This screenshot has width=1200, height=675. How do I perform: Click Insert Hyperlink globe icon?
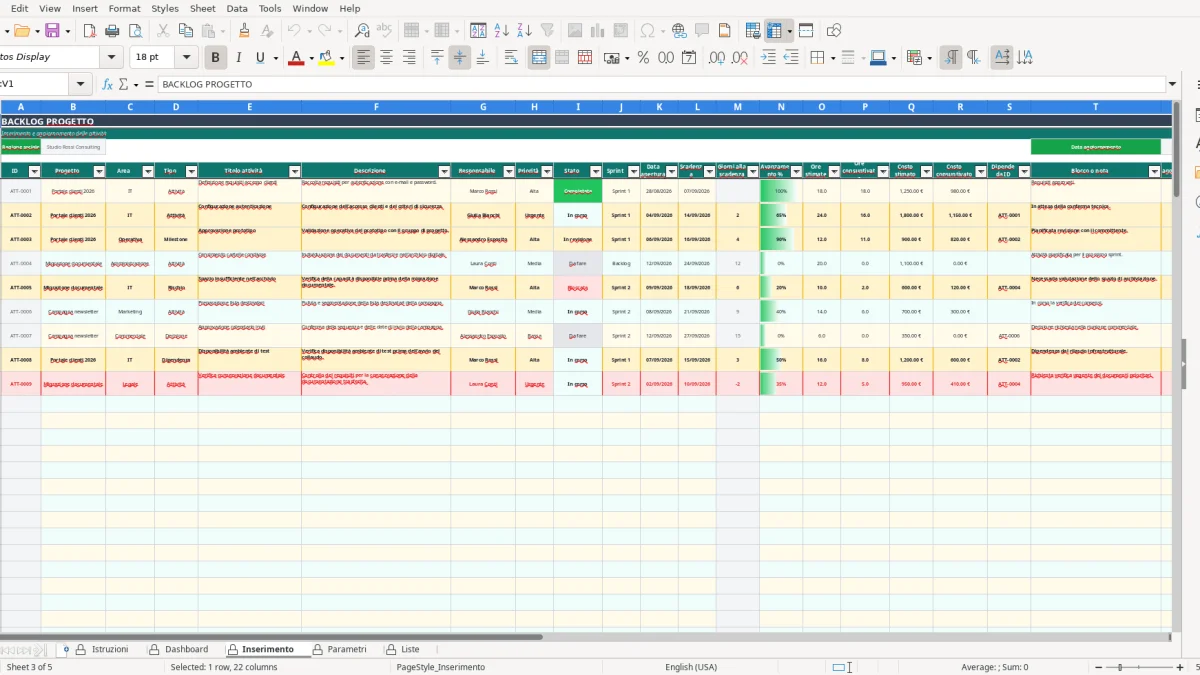point(679,31)
